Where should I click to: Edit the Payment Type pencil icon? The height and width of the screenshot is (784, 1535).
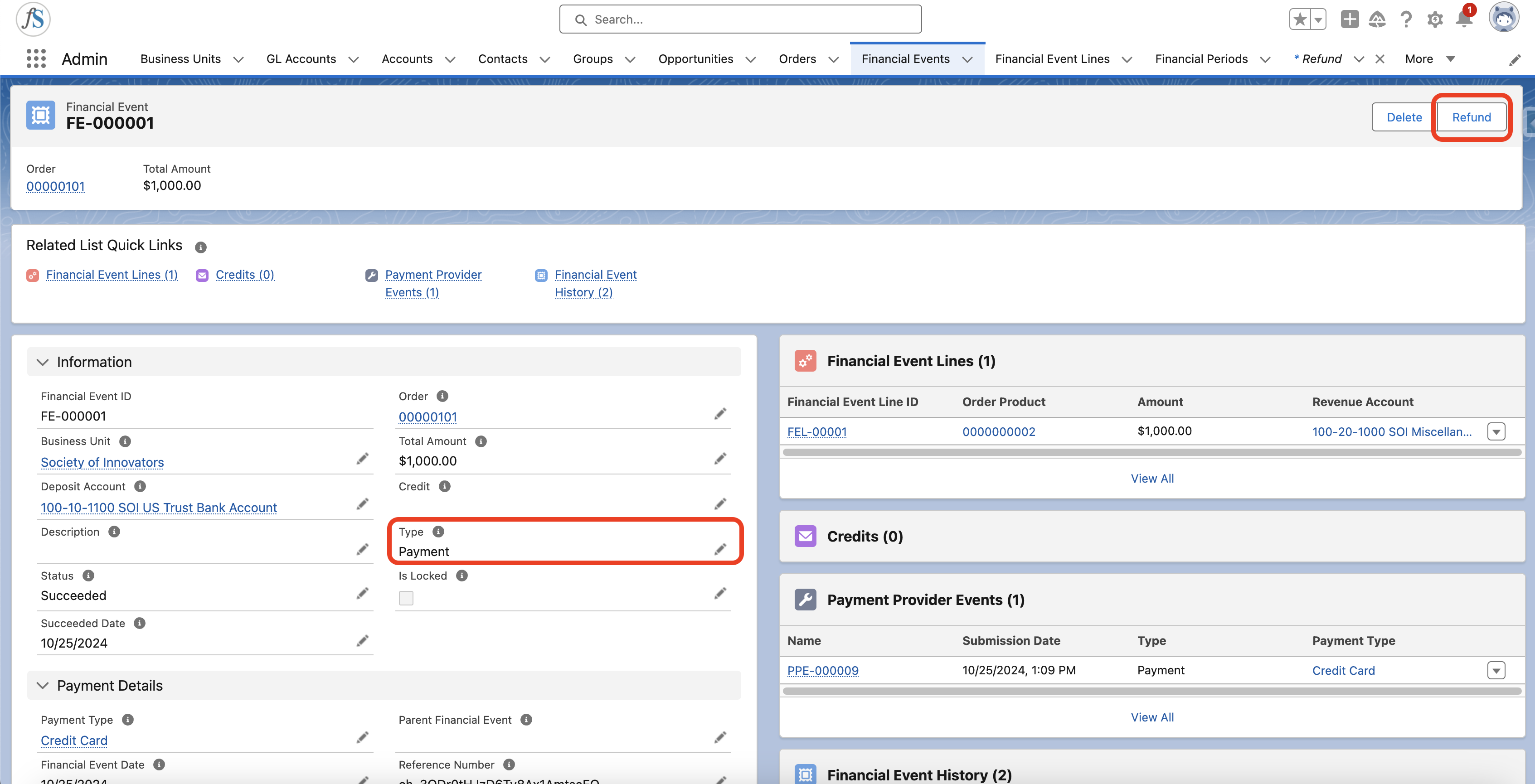[x=362, y=737]
